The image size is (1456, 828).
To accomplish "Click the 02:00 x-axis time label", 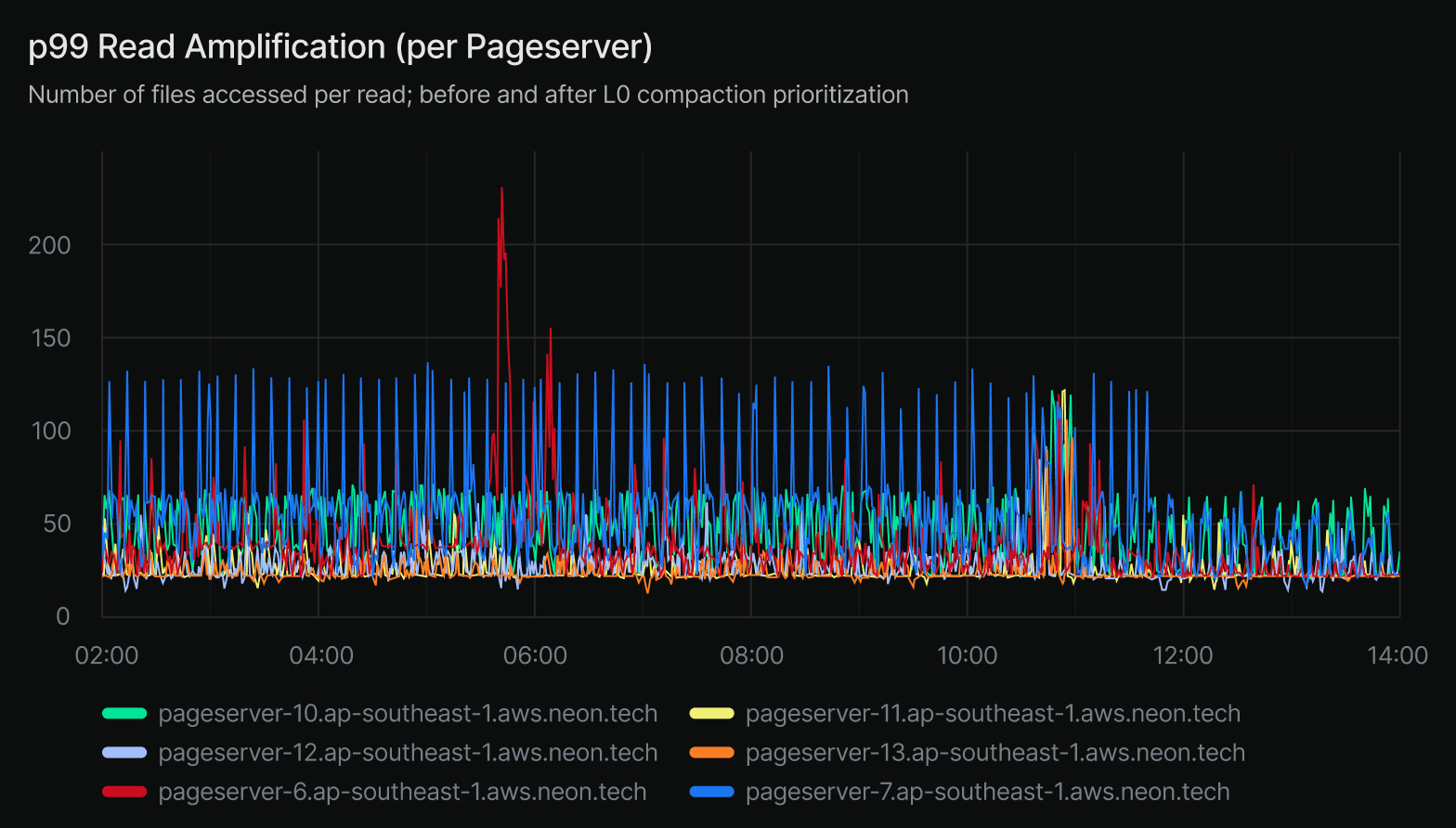I will 107,655.
